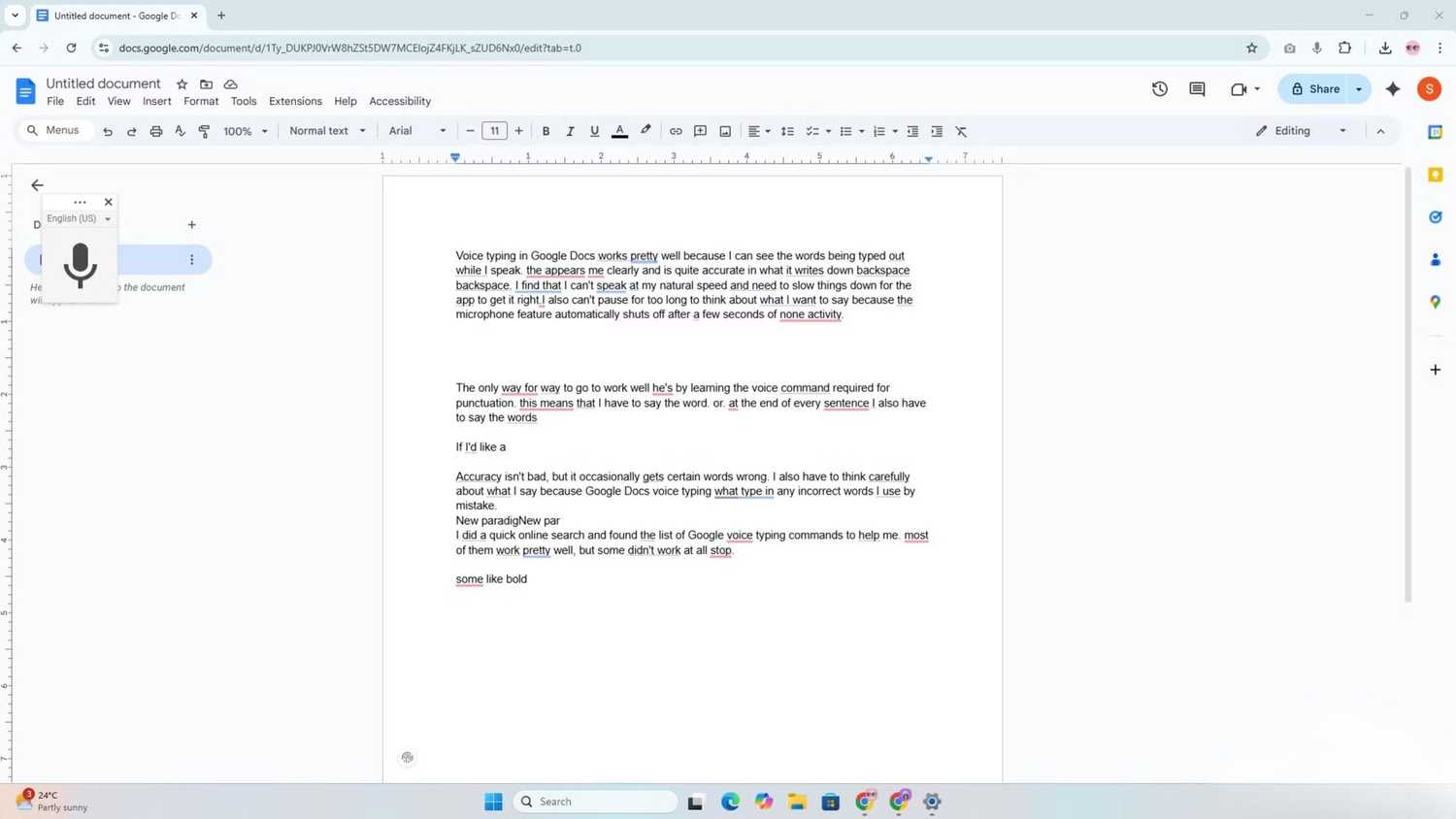Clear formatting using the toolbar icon
1456x819 pixels.
960,130
